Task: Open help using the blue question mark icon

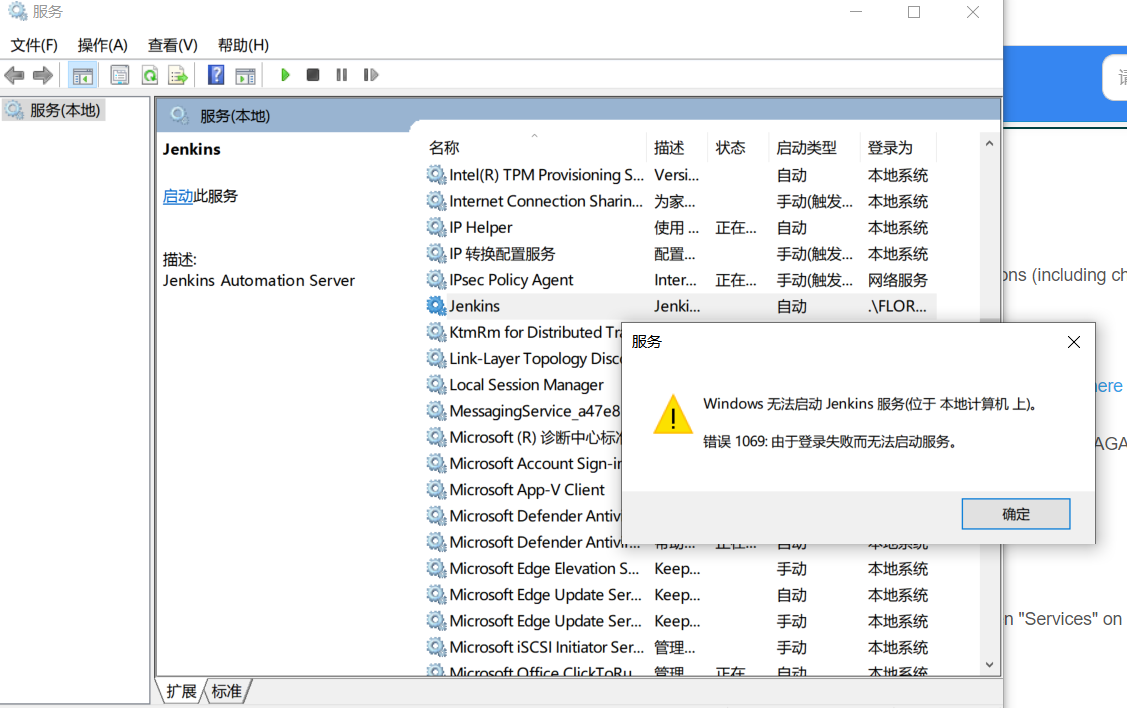Action: pos(215,75)
